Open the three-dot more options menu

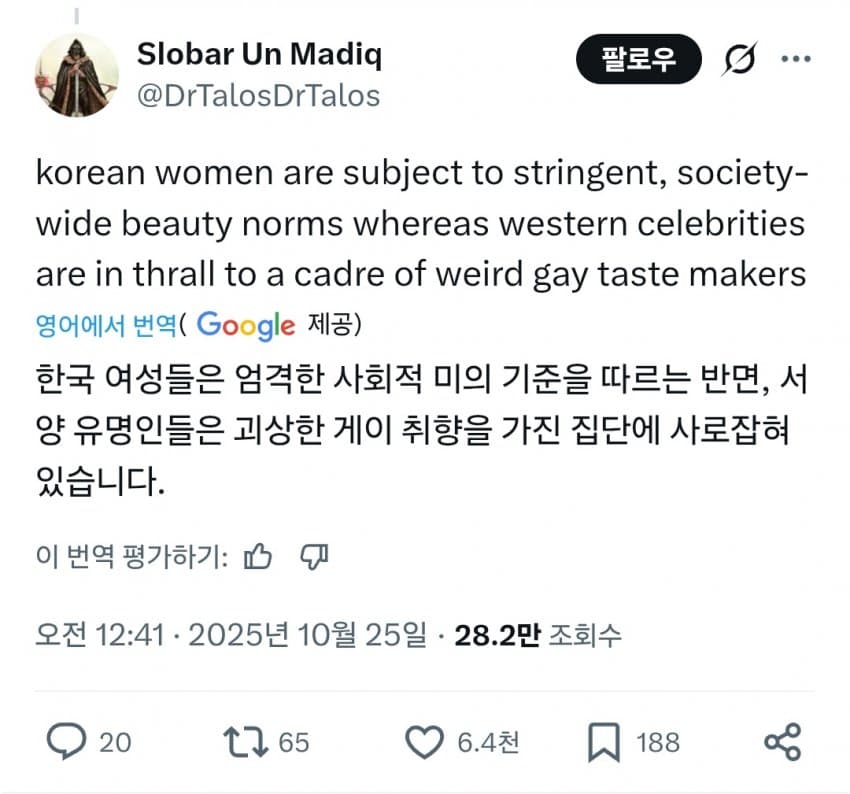(796, 61)
